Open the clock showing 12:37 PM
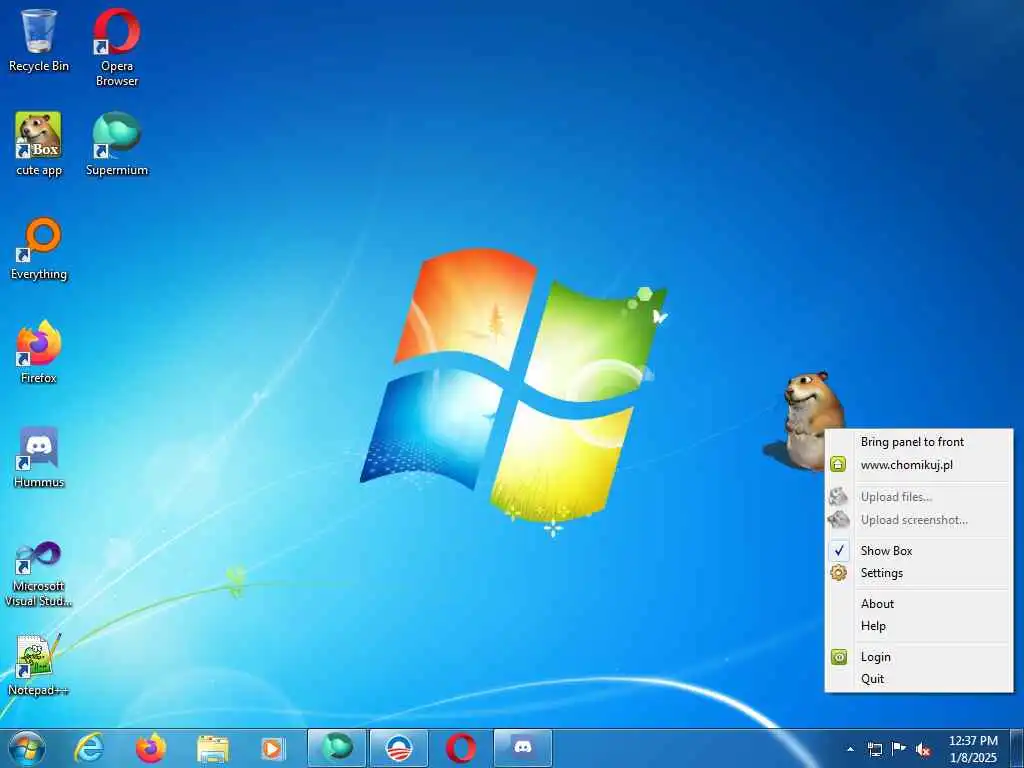The width and height of the screenshot is (1024, 768). 973,749
